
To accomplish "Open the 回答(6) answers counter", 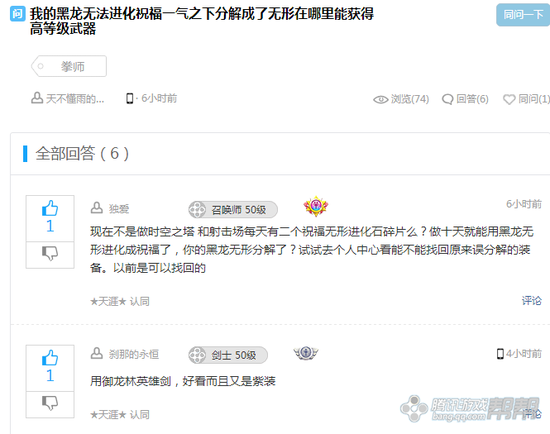I will pos(465,99).
